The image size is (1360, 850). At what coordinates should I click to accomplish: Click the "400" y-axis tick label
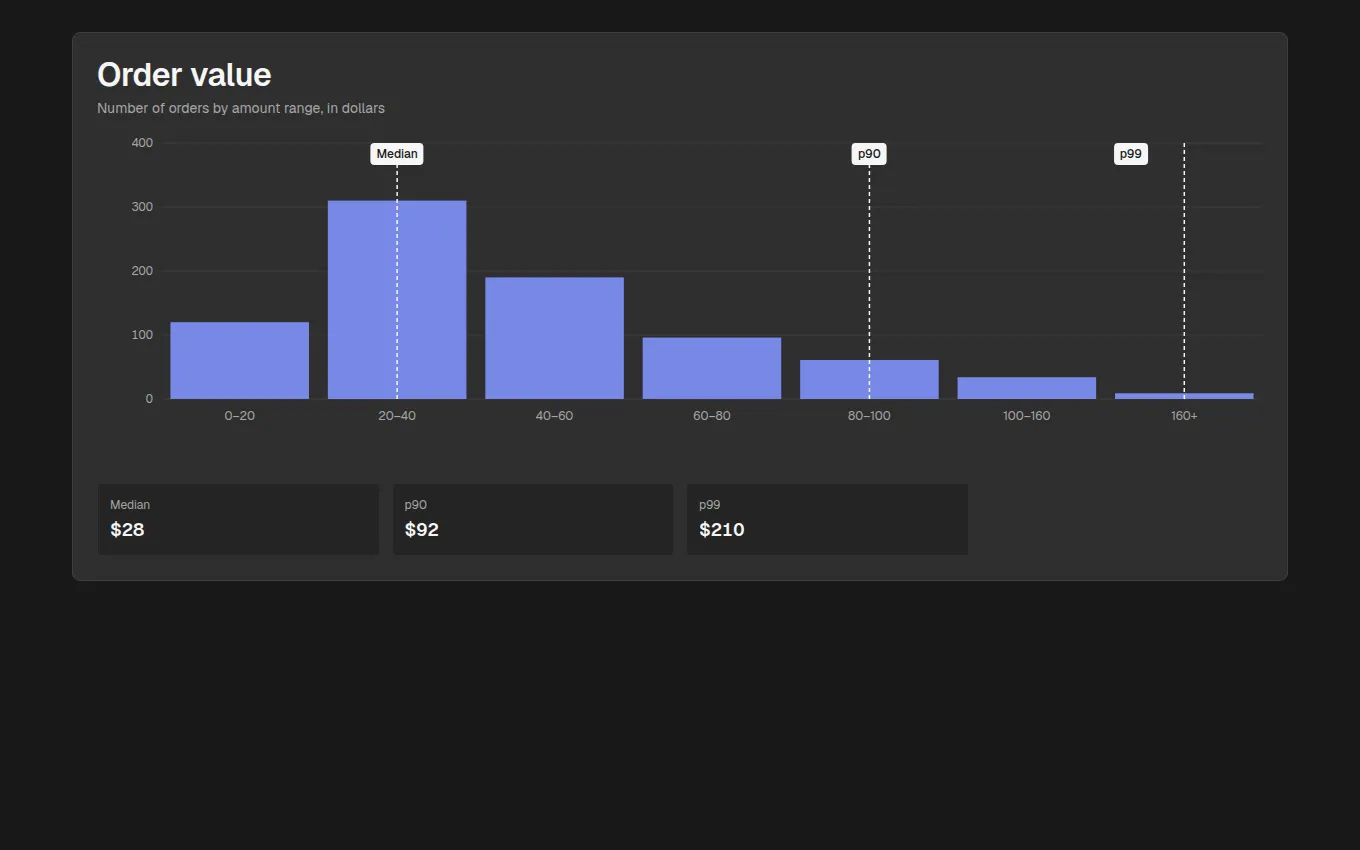(142, 143)
